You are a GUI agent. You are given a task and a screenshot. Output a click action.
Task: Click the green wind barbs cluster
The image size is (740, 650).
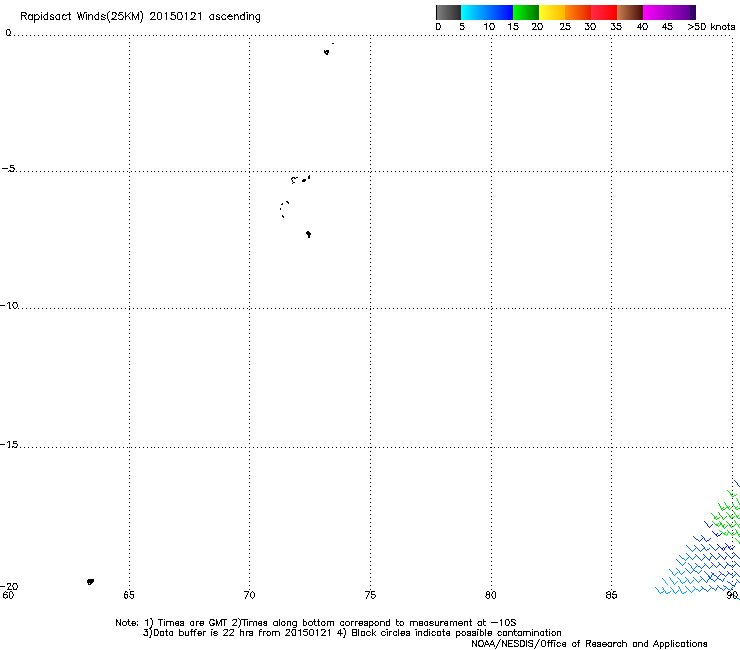coord(727,517)
